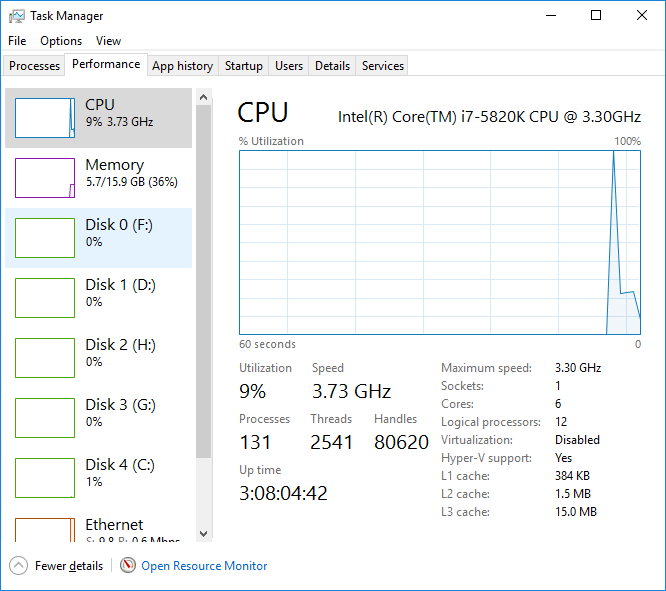Select Disk 2 (H:) sidebar label
The height and width of the screenshot is (591, 666).
[120, 345]
